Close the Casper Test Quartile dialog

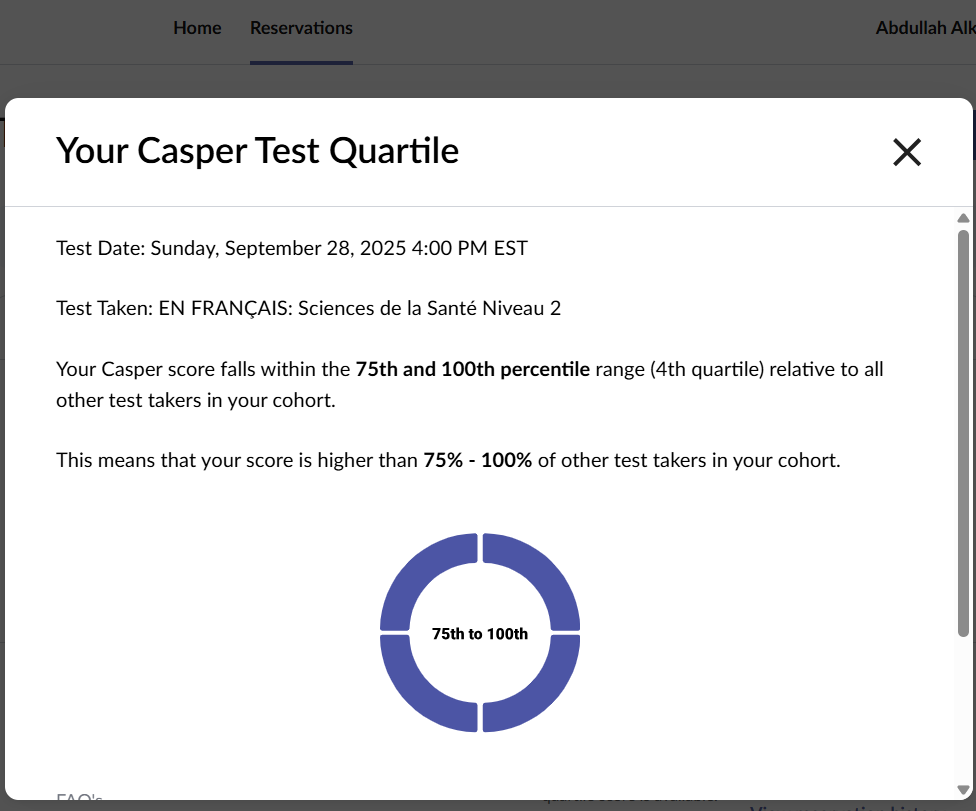[x=906, y=152]
